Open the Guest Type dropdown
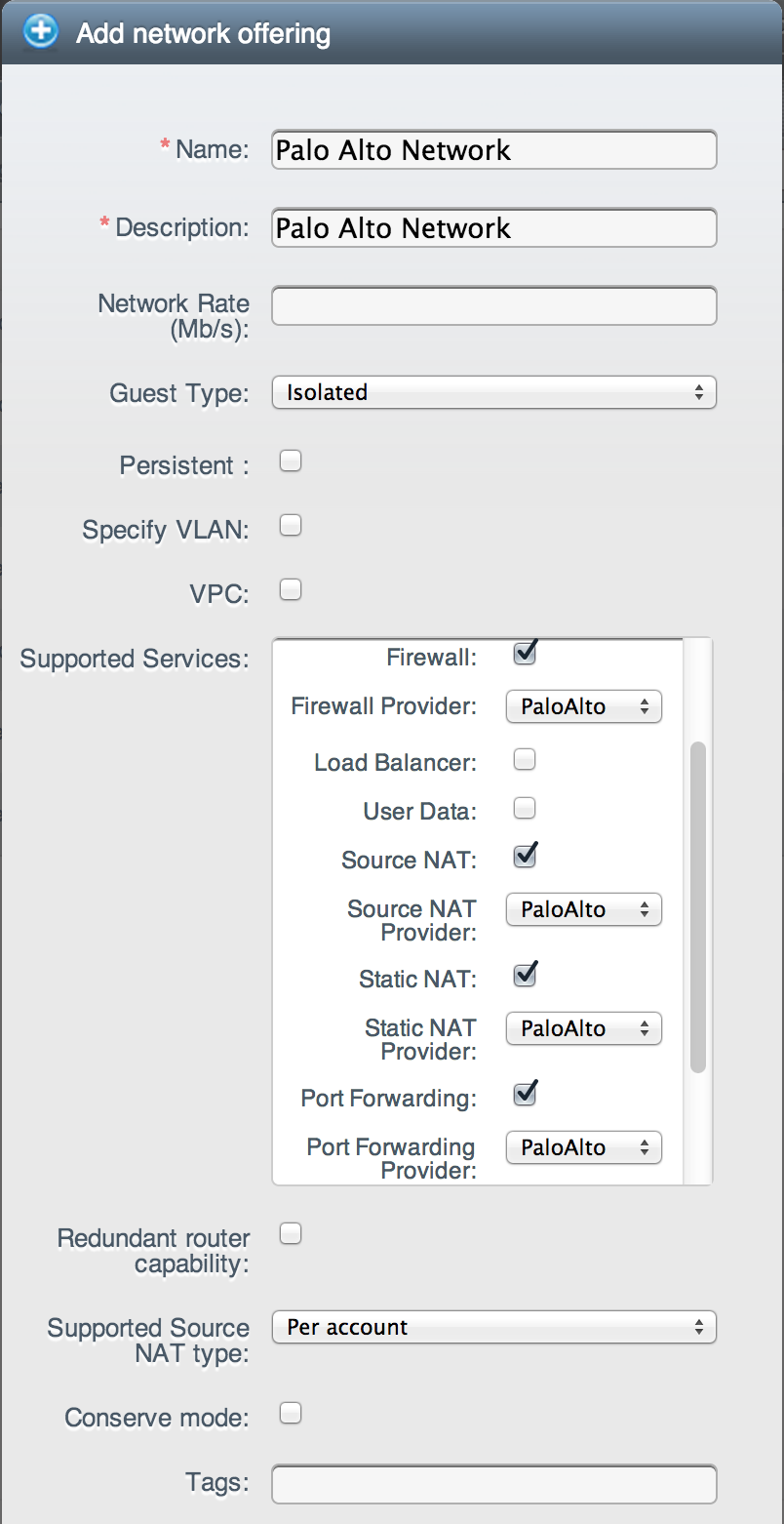 coord(494,392)
